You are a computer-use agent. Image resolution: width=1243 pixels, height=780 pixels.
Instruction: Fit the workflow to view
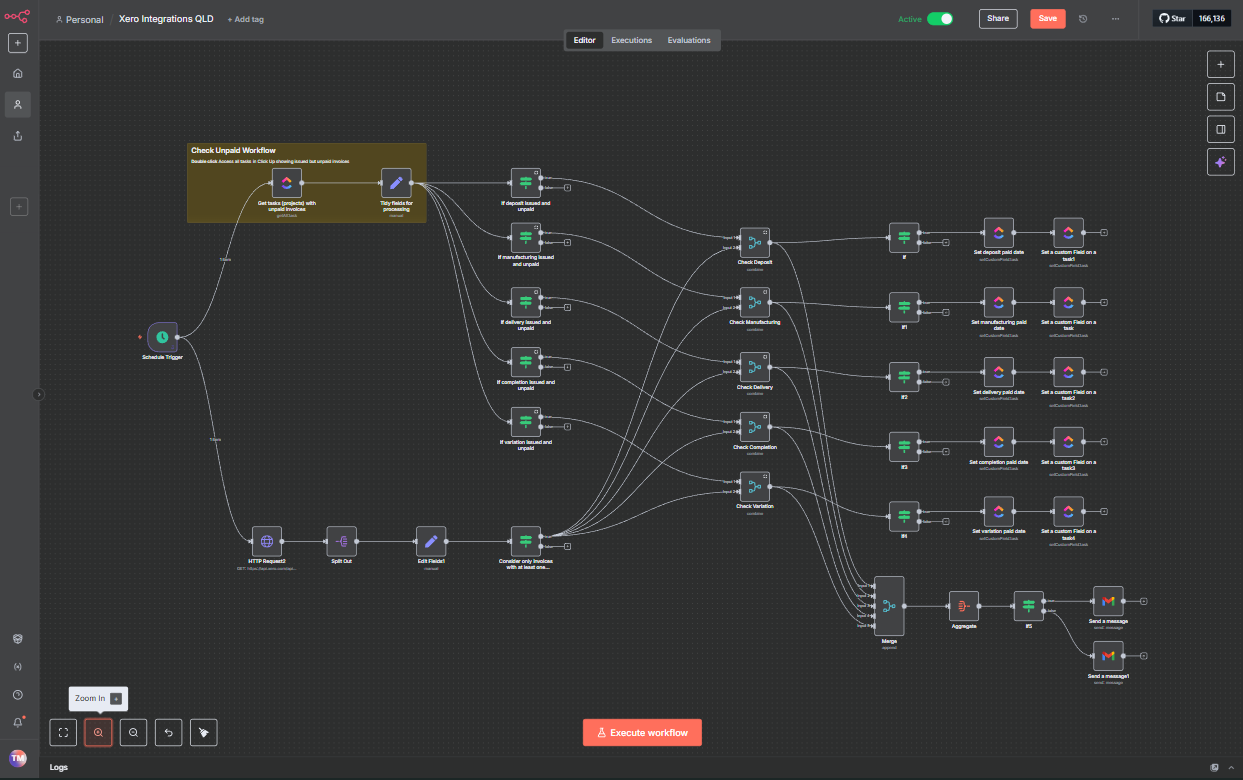click(x=63, y=732)
